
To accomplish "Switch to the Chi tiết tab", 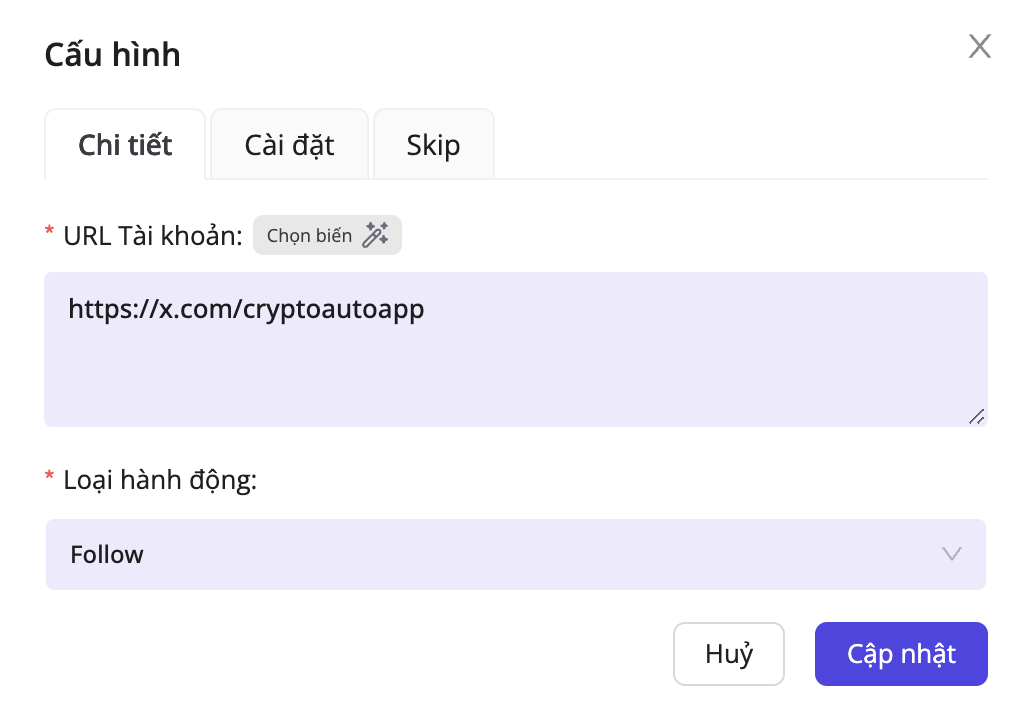I will (125, 145).
